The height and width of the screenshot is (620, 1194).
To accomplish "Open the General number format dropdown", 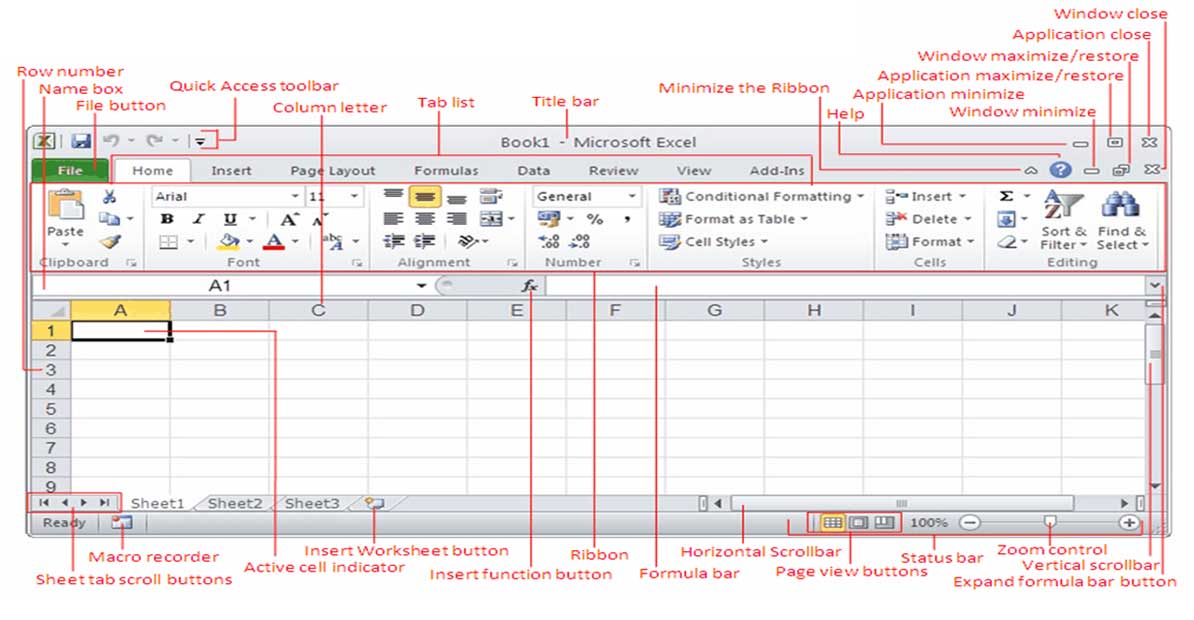I will pyautogui.click(x=631, y=197).
